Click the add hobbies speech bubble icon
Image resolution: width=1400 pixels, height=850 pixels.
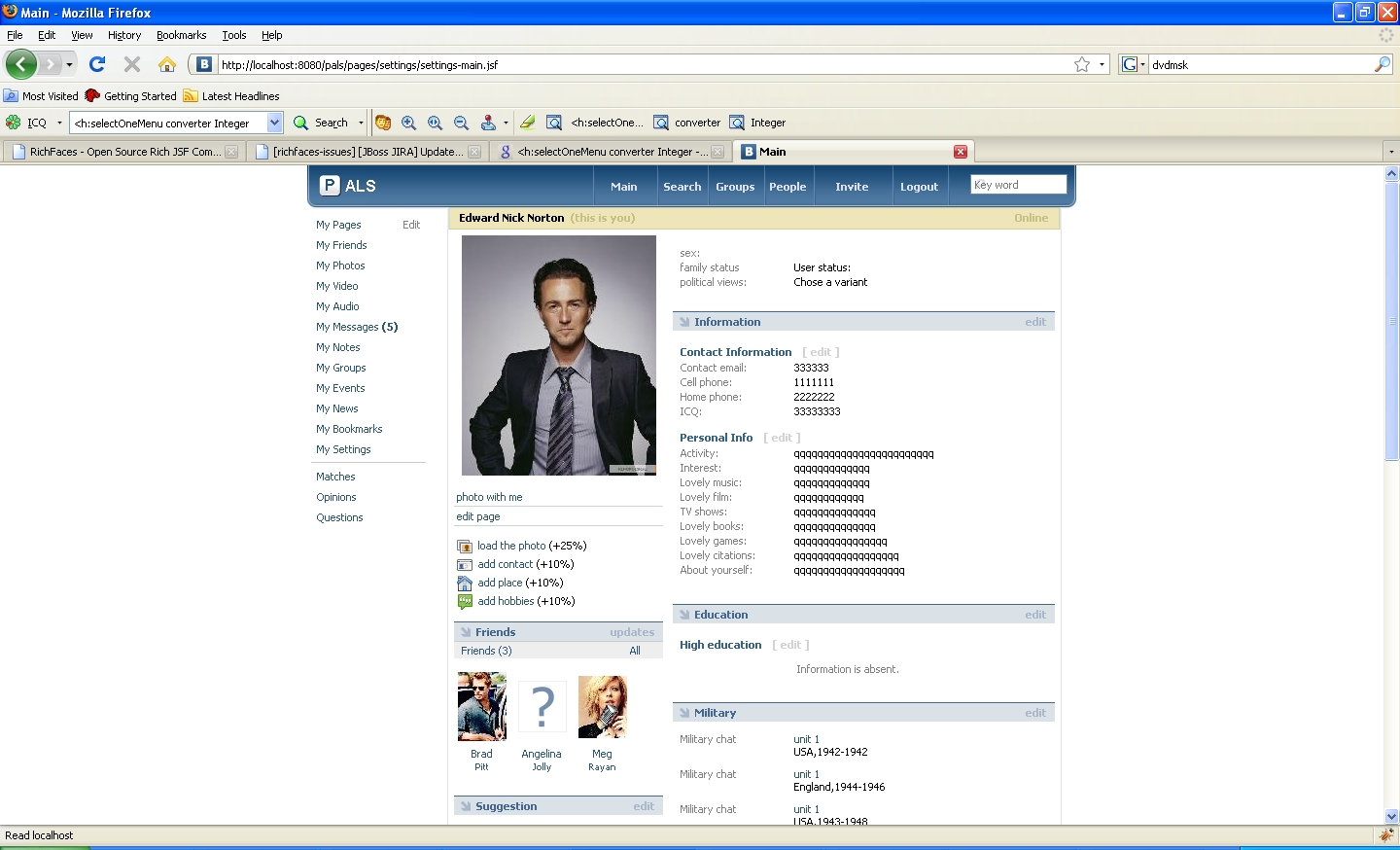[x=465, y=602]
